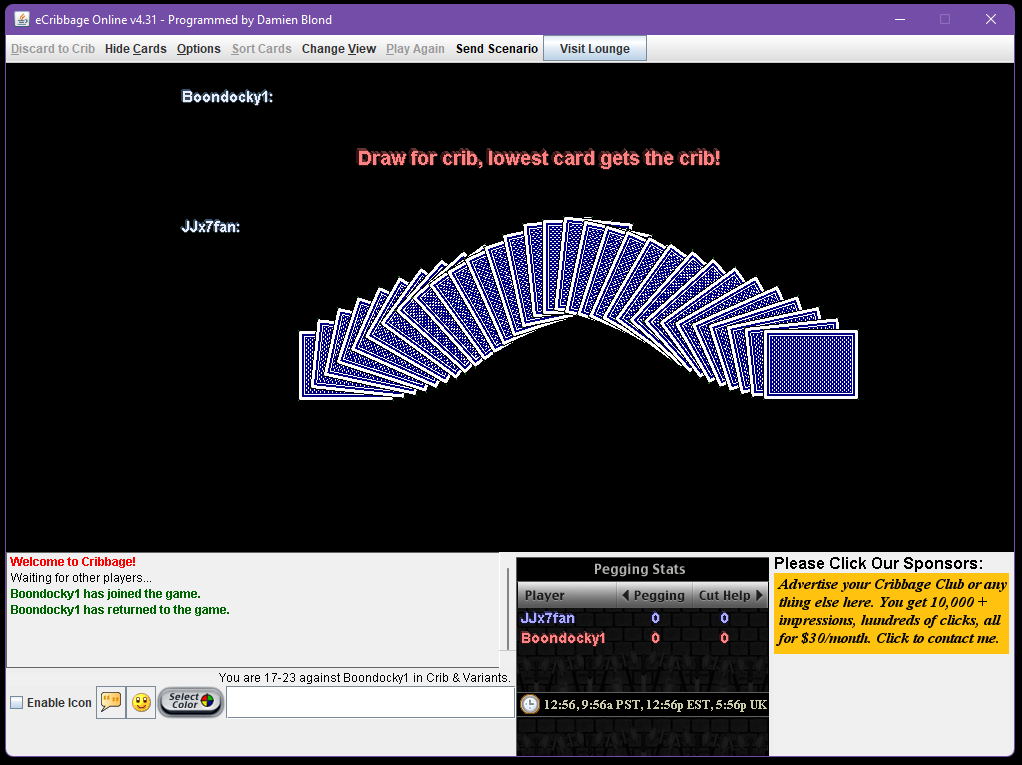
Task: Open the Options menu
Action: (198, 49)
